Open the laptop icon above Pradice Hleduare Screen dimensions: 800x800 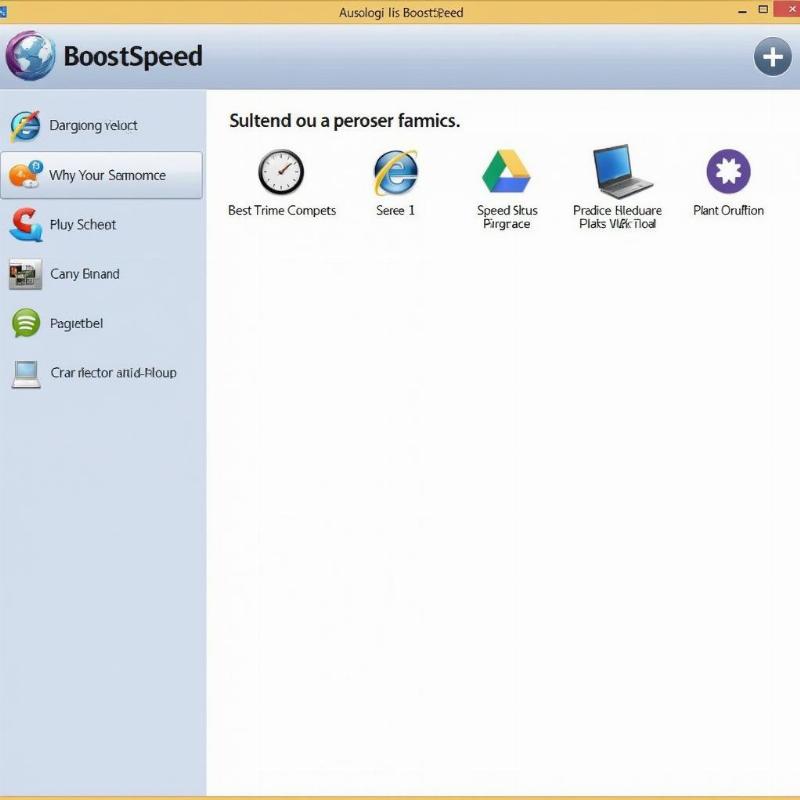[621, 172]
